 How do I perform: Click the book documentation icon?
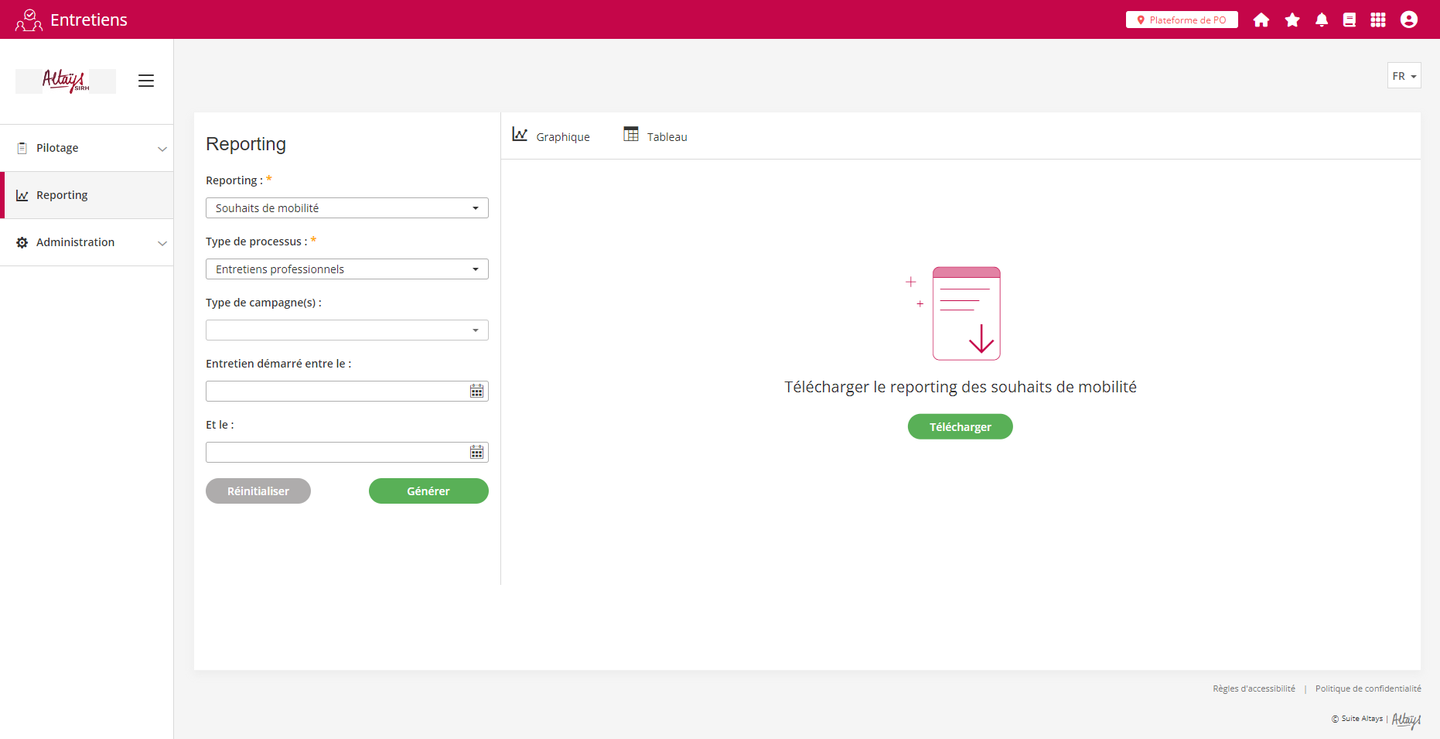pyautogui.click(x=1349, y=20)
